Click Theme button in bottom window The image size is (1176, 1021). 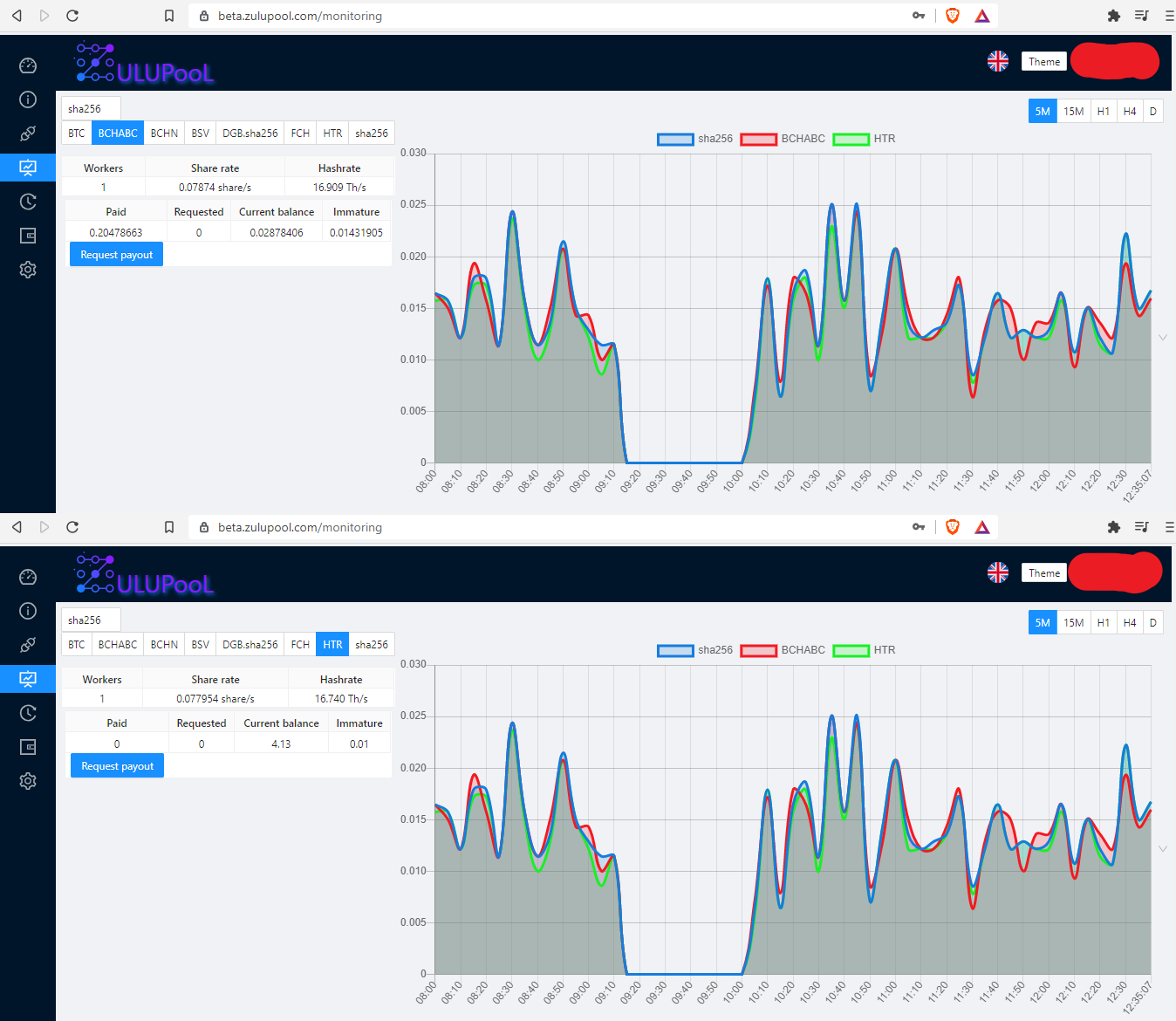point(1044,572)
